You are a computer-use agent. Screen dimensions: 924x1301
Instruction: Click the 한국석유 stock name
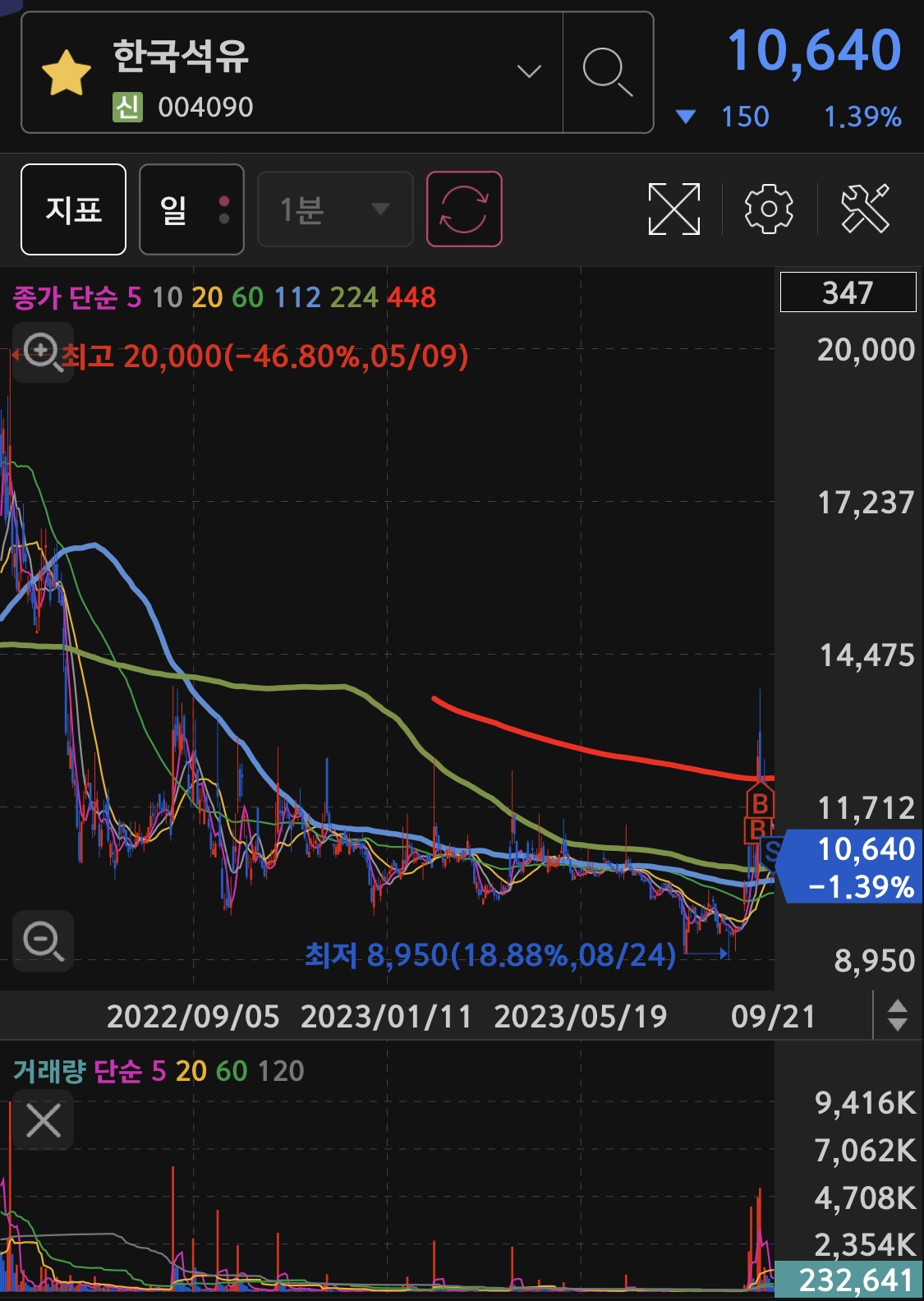181,57
